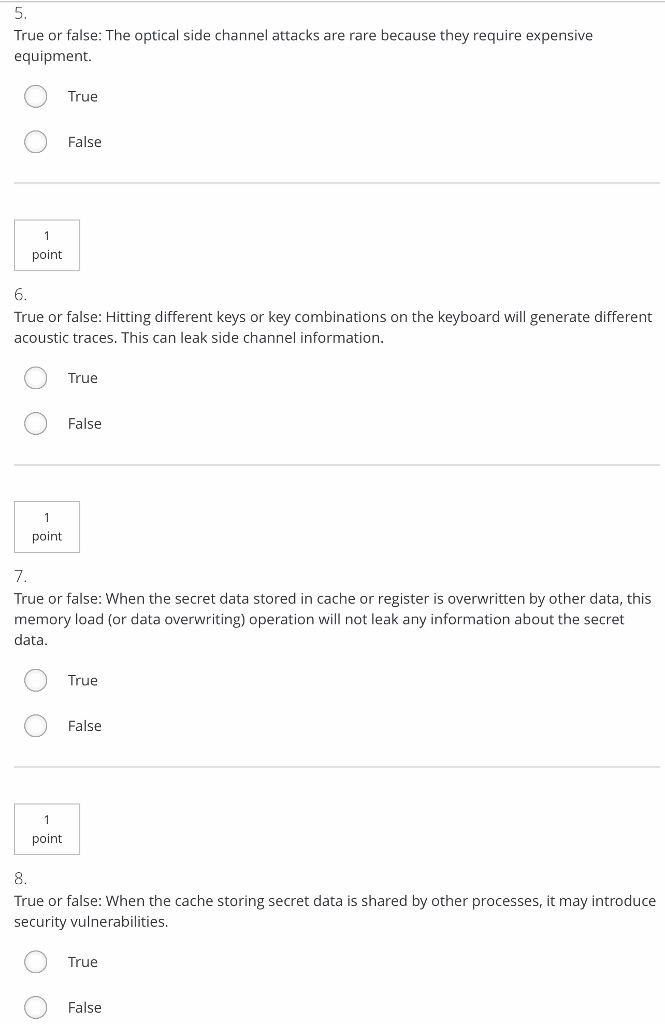Click the question number 5 heading

click(x=20, y=14)
